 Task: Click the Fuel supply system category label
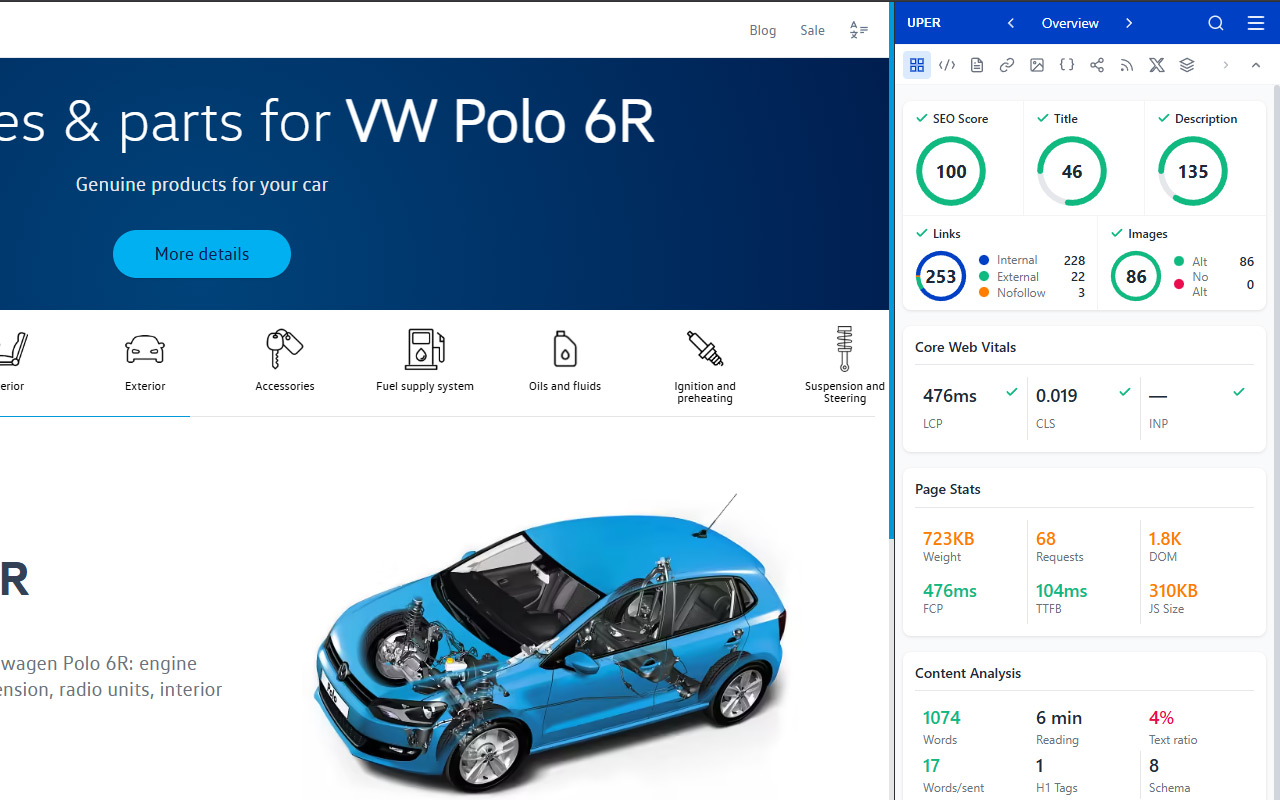click(x=425, y=386)
